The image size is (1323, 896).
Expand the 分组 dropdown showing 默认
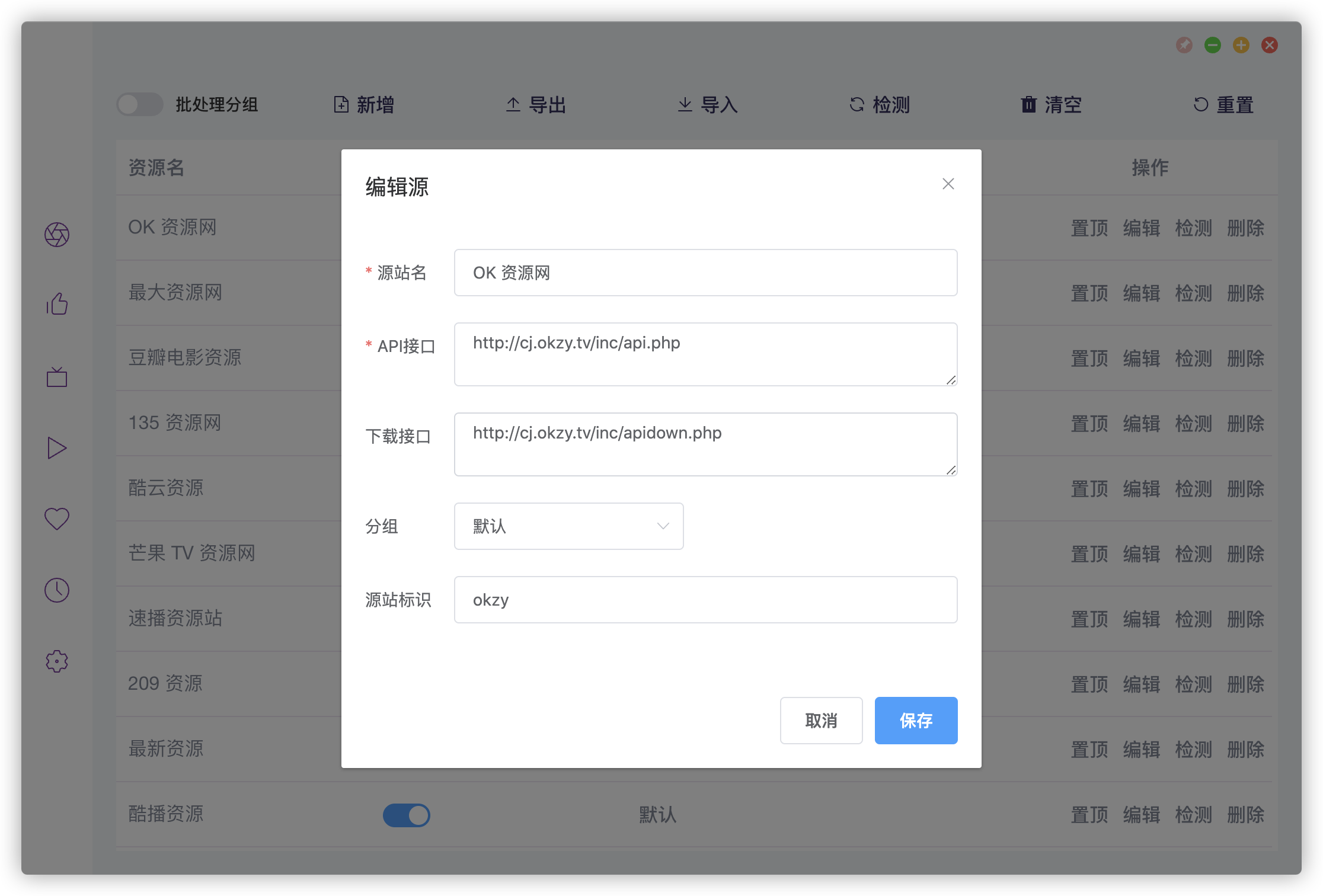point(568,526)
